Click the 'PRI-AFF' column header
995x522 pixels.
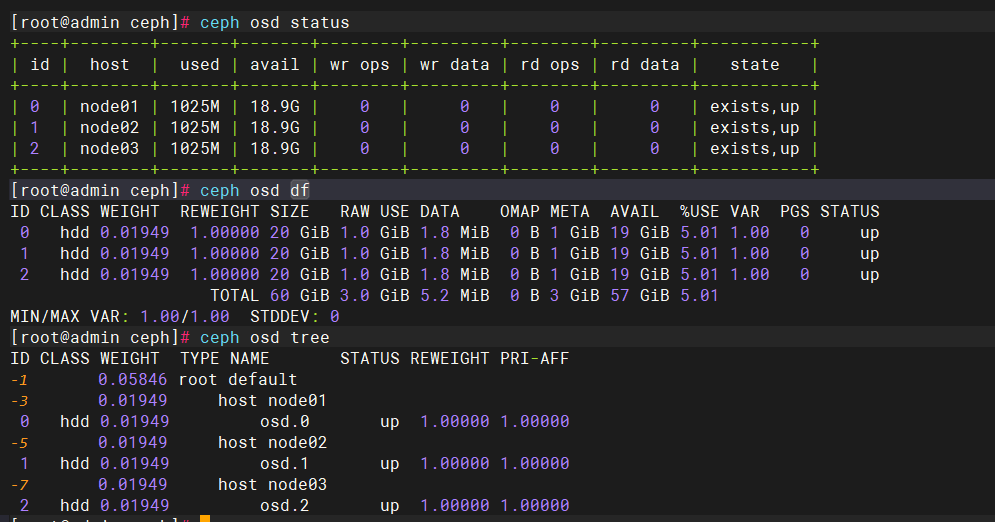pyautogui.click(x=534, y=358)
